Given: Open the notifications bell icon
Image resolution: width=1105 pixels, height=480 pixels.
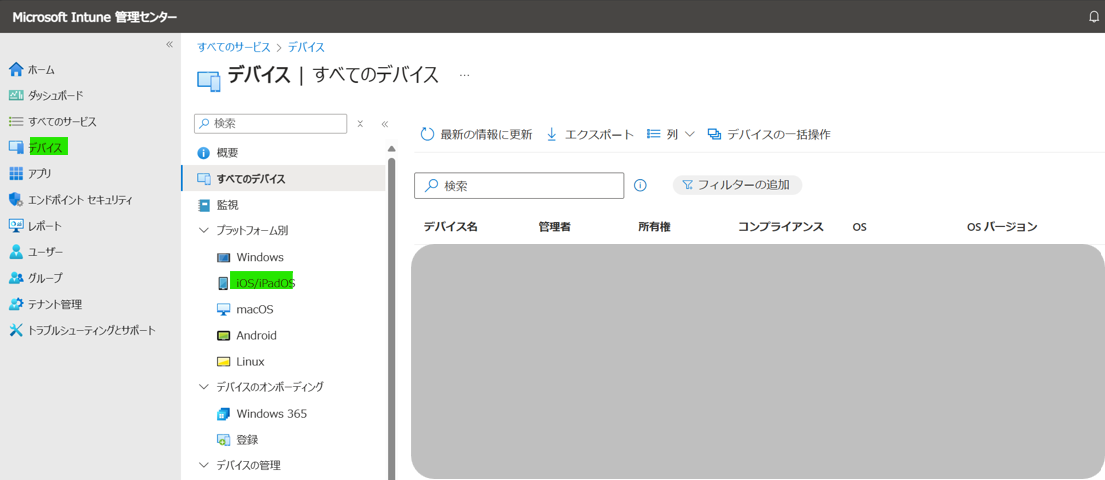Looking at the screenshot, I should coord(1094,18).
